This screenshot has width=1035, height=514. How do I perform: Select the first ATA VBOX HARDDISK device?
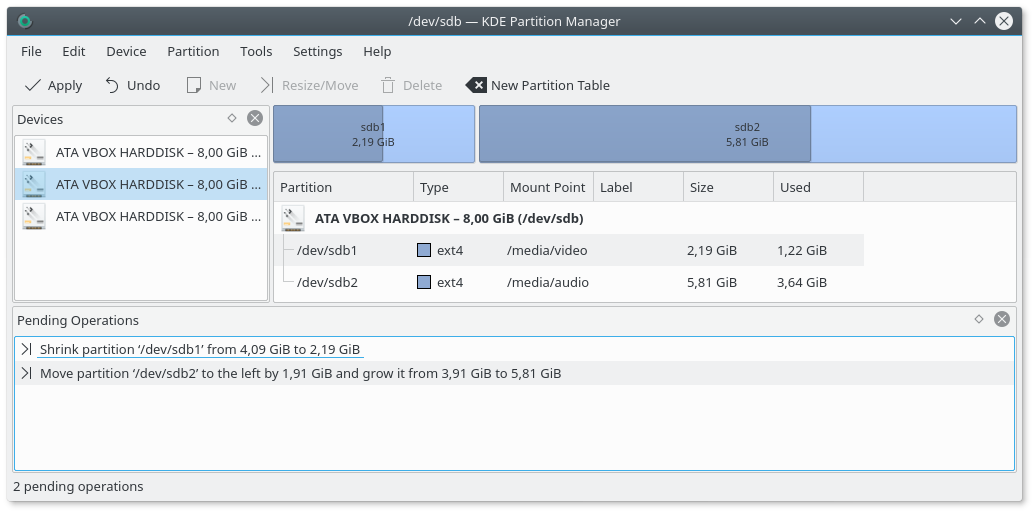pos(141,152)
